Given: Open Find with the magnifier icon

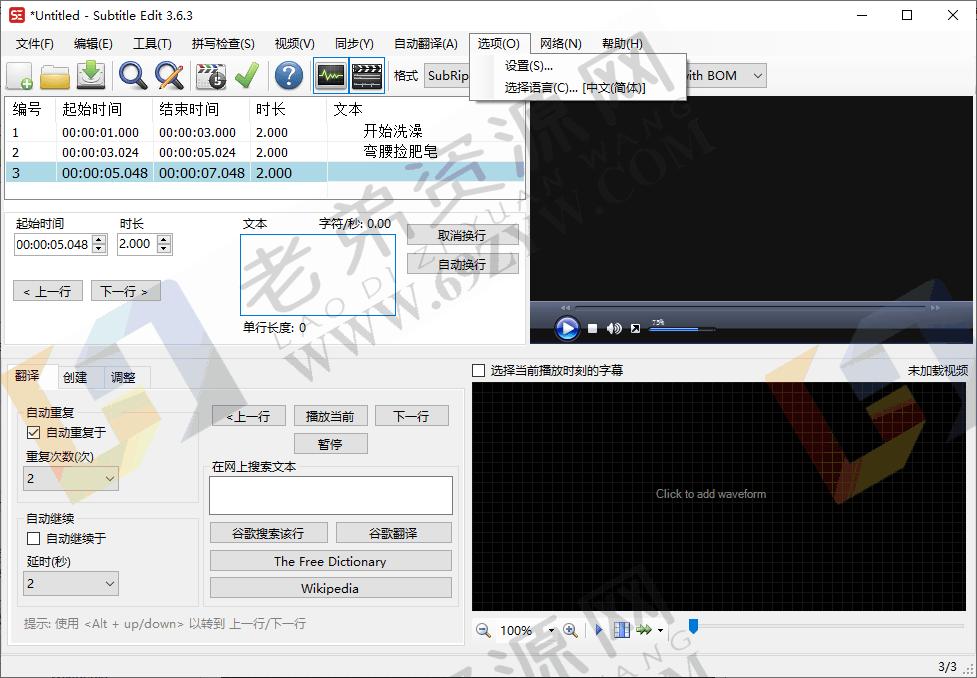Looking at the screenshot, I should 131,76.
